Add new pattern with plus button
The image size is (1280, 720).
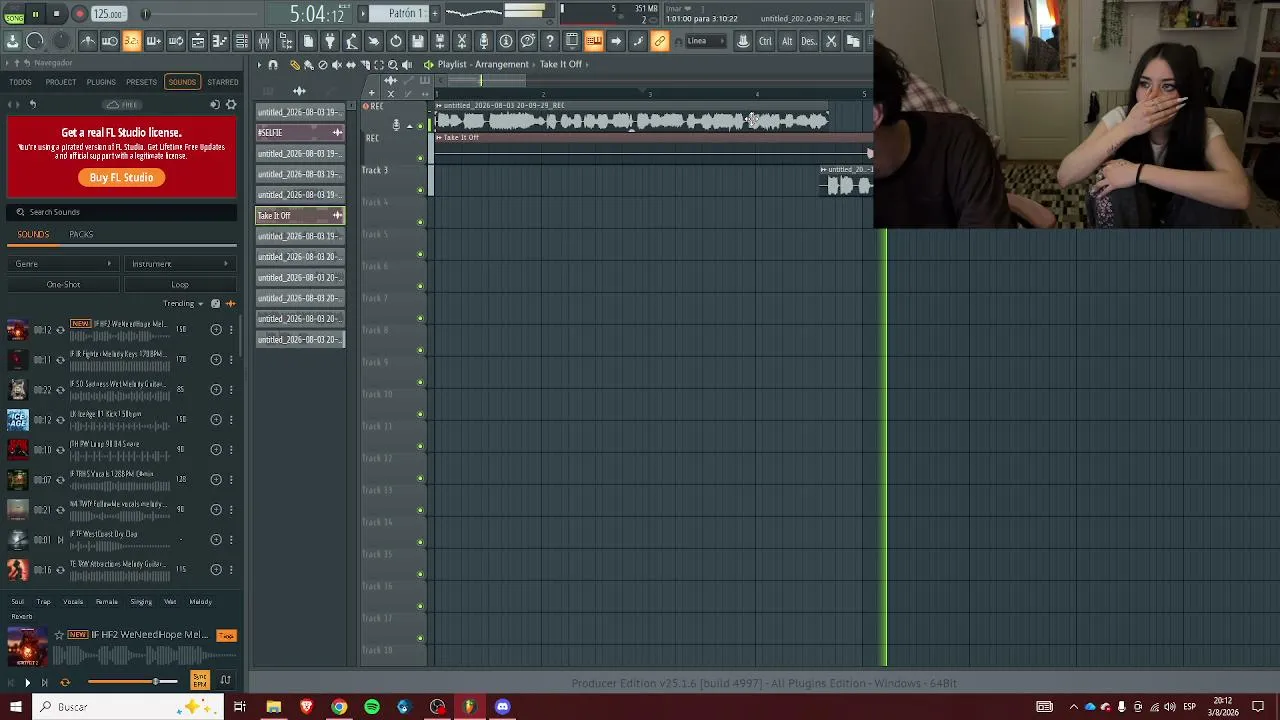434,13
